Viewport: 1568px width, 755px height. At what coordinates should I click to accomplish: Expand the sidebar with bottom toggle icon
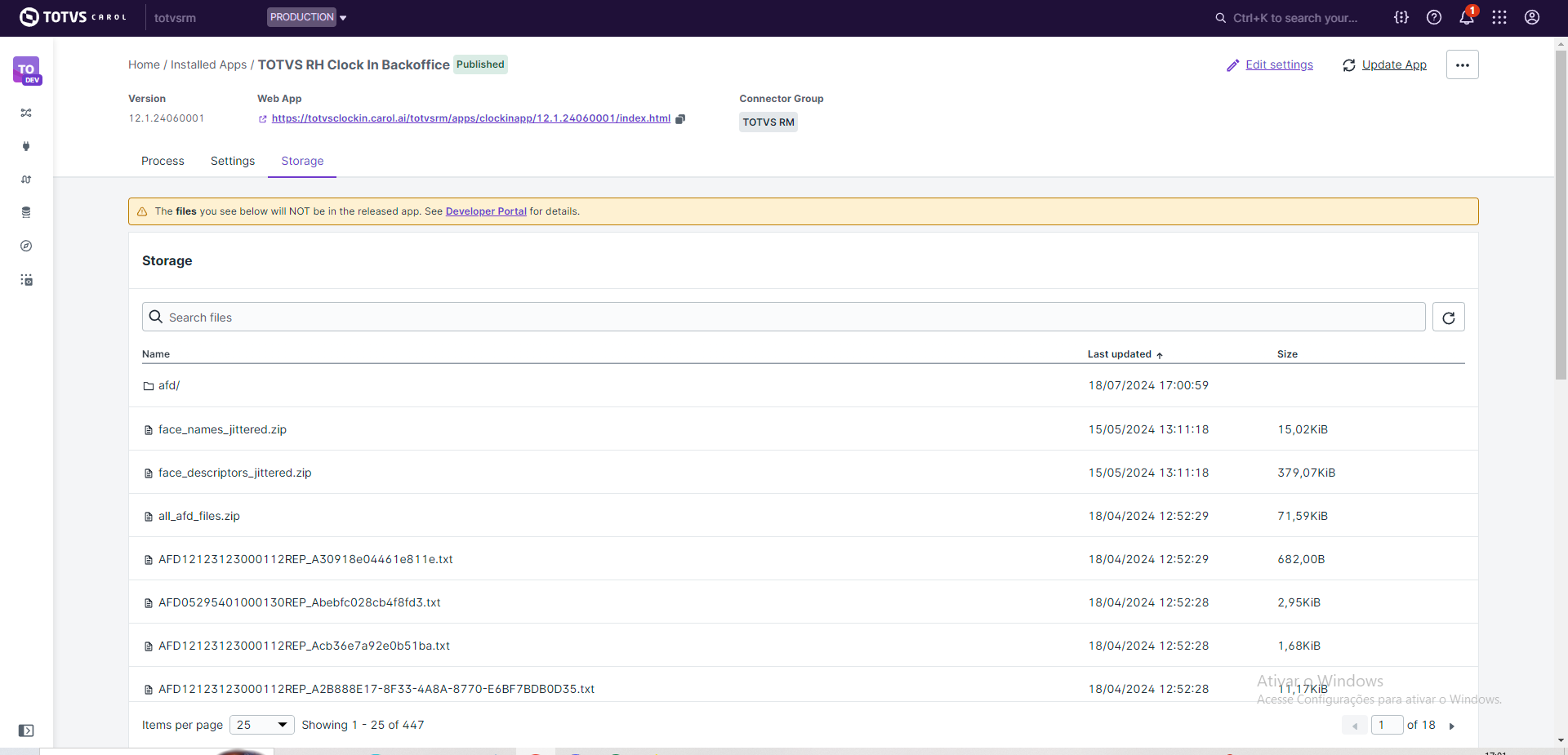[26, 731]
